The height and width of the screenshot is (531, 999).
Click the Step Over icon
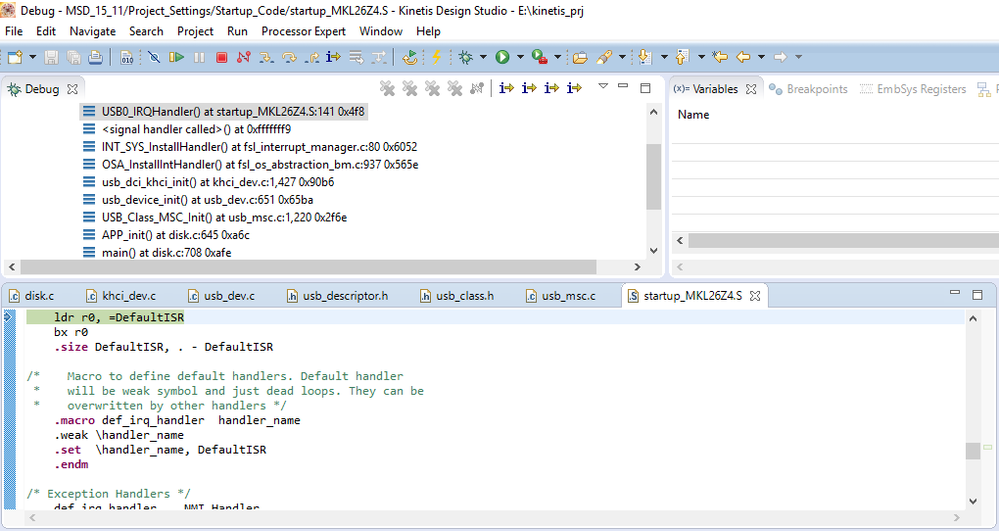pos(289,57)
